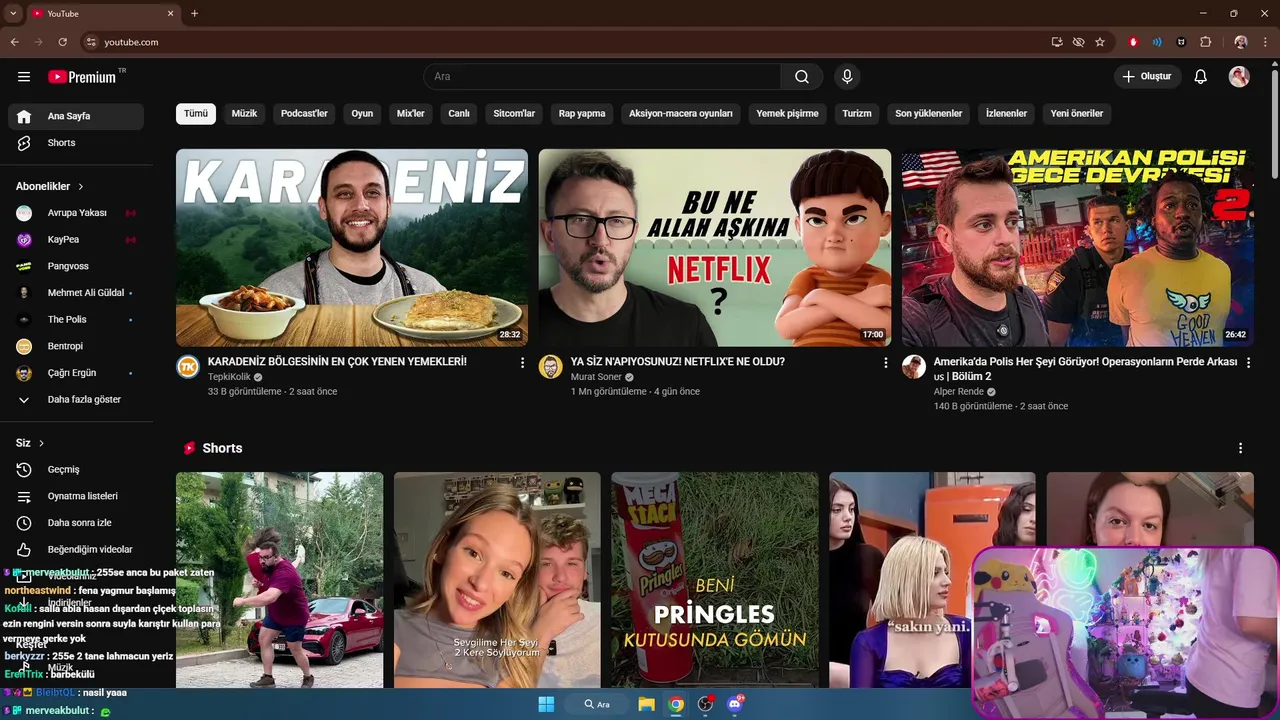This screenshot has width=1280, height=720.
Task: Open File Explorer from taskbar
Action: tap(647, 704)
